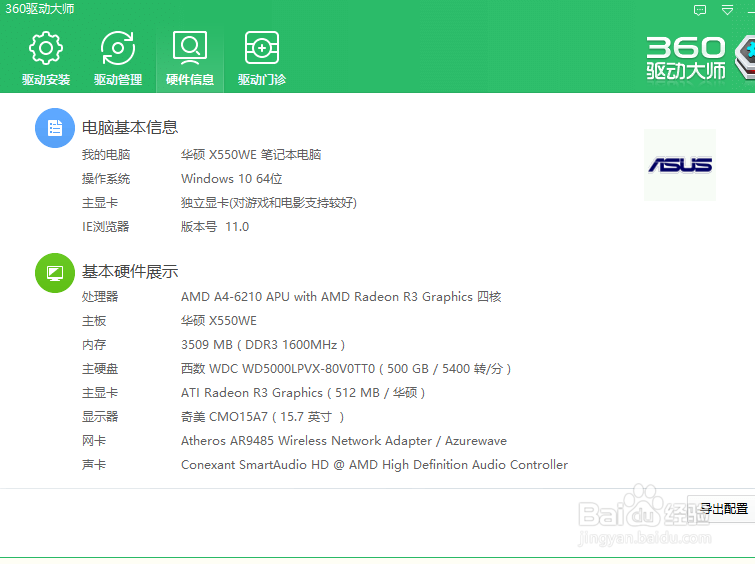Select the WDC WD5000LPVX hard disk text

(346, 369)
